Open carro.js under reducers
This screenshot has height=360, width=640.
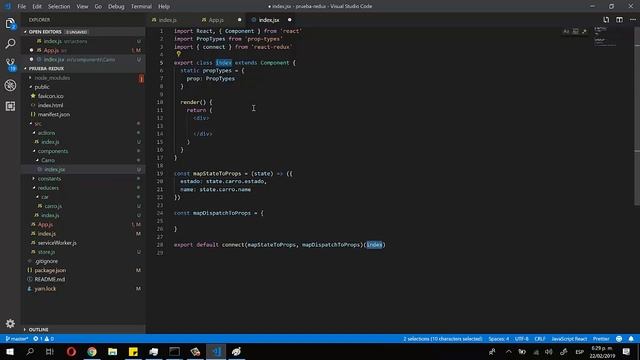click(53, 206)
